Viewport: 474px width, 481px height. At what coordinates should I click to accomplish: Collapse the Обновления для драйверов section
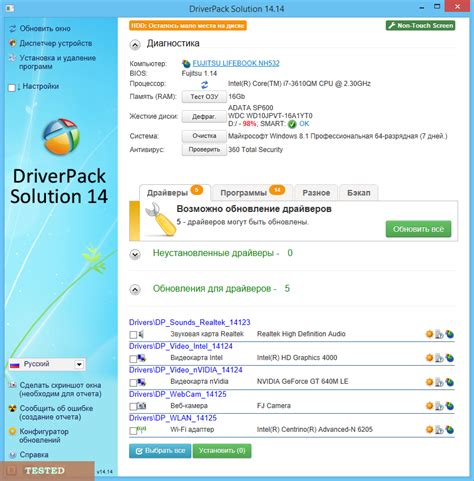coord(135,290)
